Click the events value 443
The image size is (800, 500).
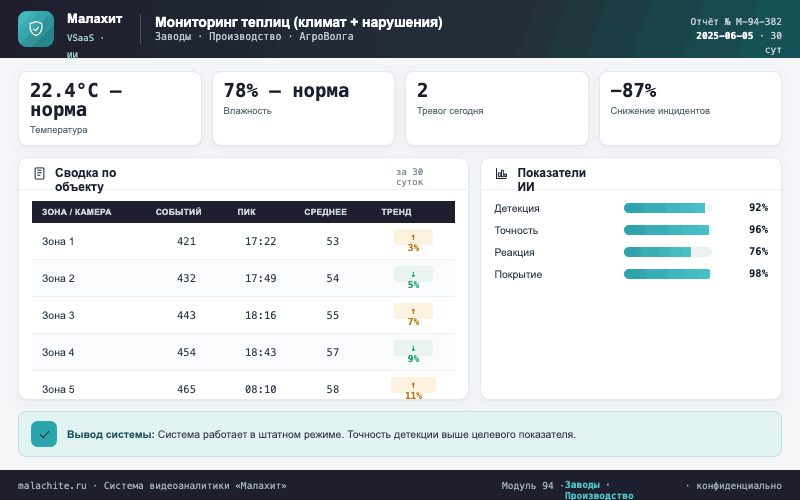point(186,315)
